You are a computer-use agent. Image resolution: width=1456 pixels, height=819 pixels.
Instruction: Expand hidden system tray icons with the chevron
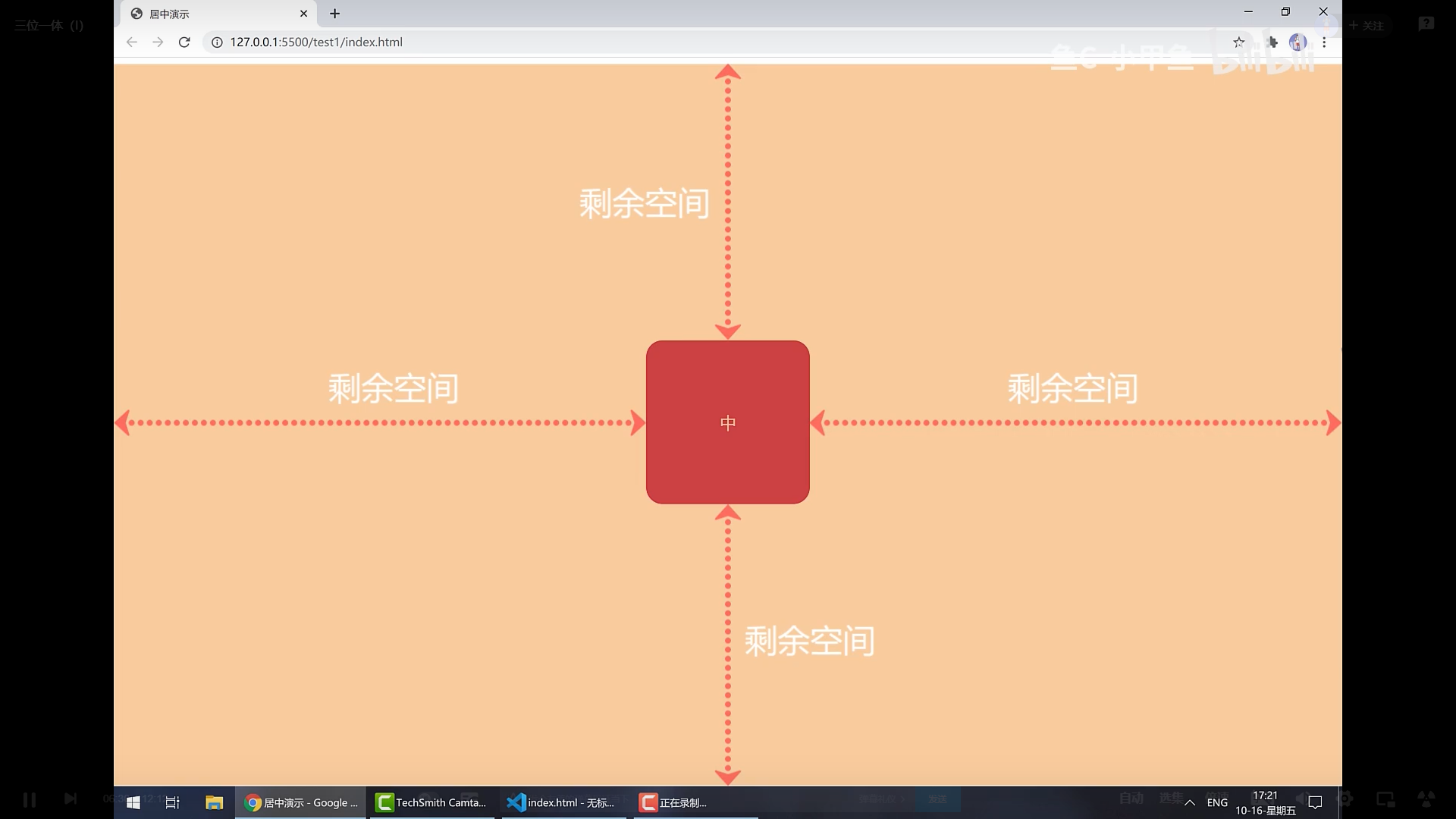pos(1189,802)
